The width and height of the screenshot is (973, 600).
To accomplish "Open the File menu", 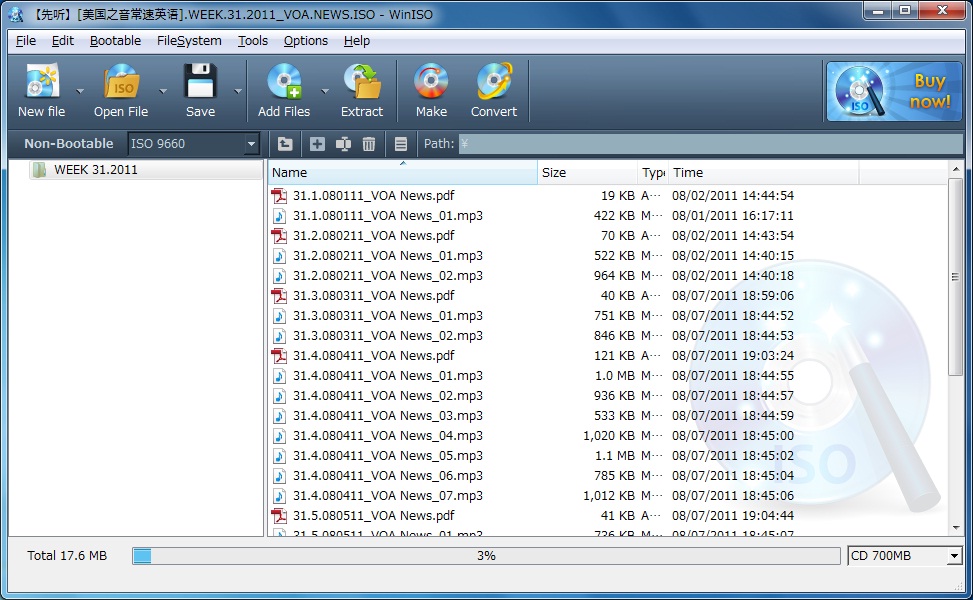I will [25, 41].
